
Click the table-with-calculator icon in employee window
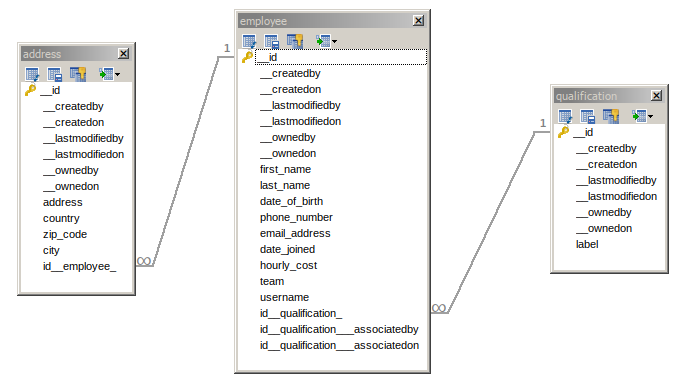pyautogui.click(x=272, y=41)
